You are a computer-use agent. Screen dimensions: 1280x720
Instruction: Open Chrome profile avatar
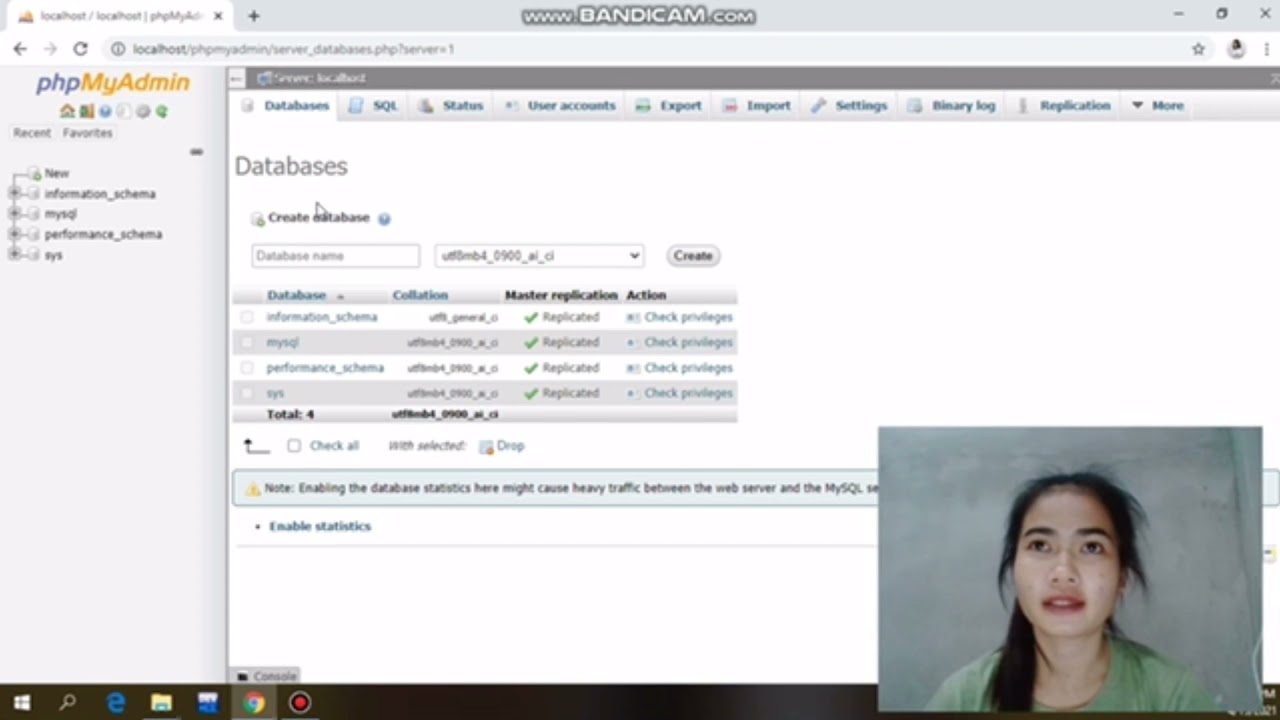click(x=1236, y=48)
